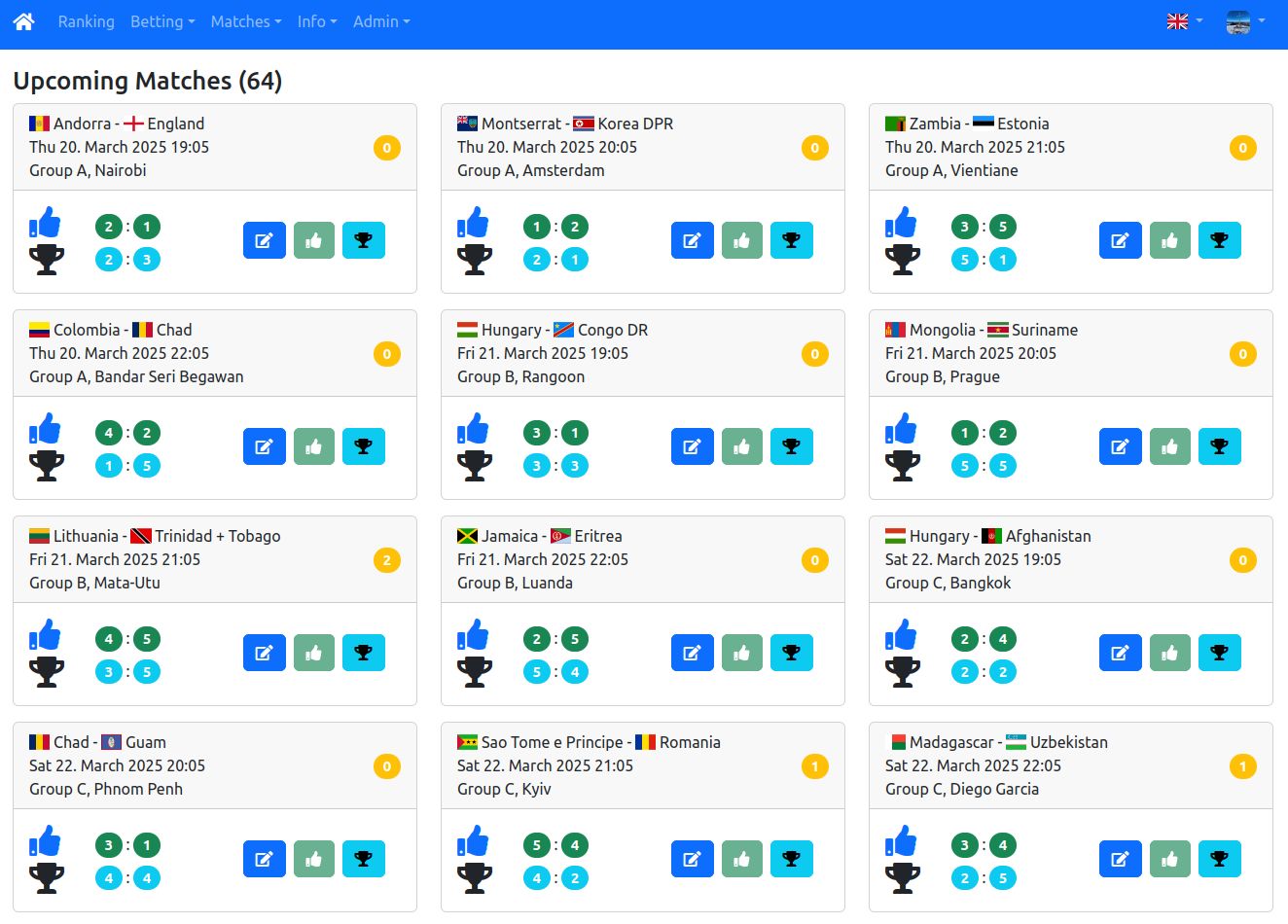Click trophy button for Andorra - England
The image size is (1288, 924).
click(x=364, y=240)
